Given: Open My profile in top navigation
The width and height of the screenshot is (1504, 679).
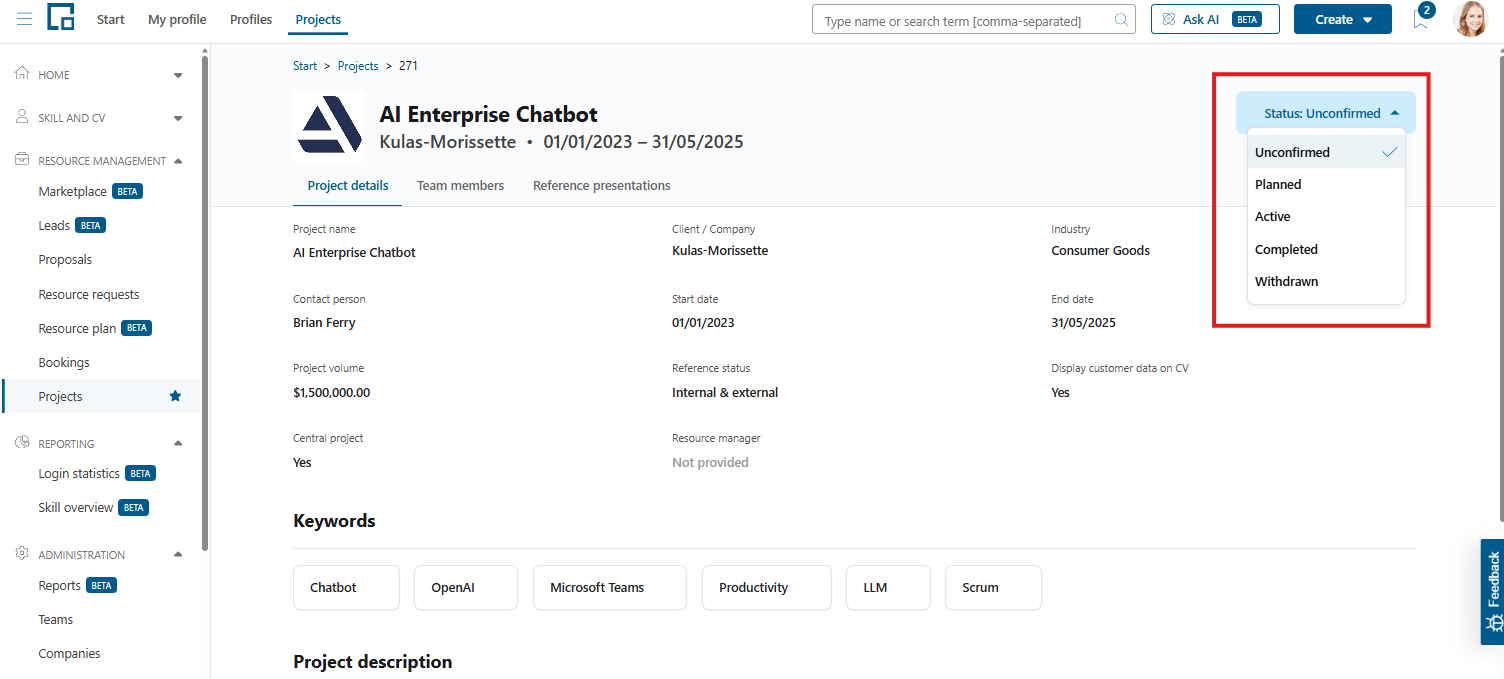Looking at the screenshot, I should (177, 19).
